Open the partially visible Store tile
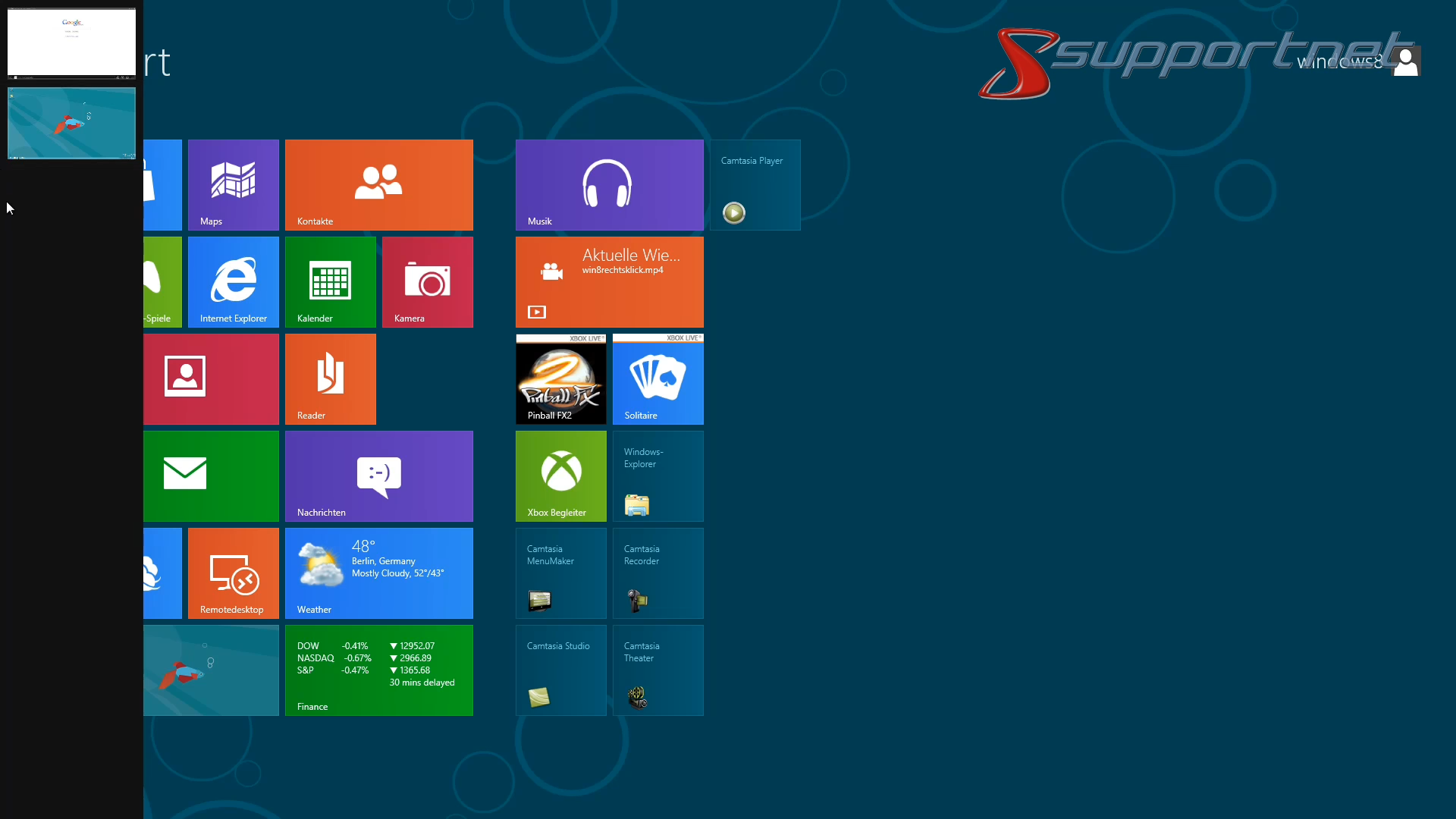 (162, 185)
